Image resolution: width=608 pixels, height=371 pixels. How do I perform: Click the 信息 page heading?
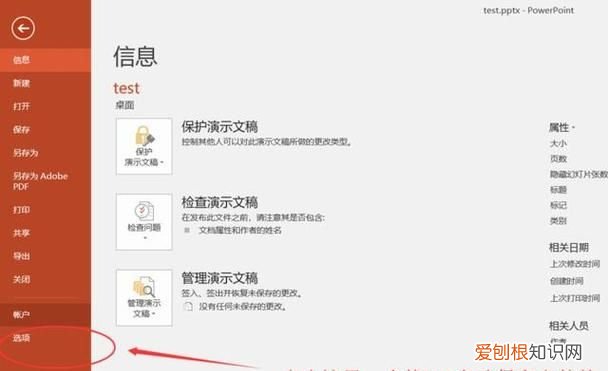(x=135, y=57)
